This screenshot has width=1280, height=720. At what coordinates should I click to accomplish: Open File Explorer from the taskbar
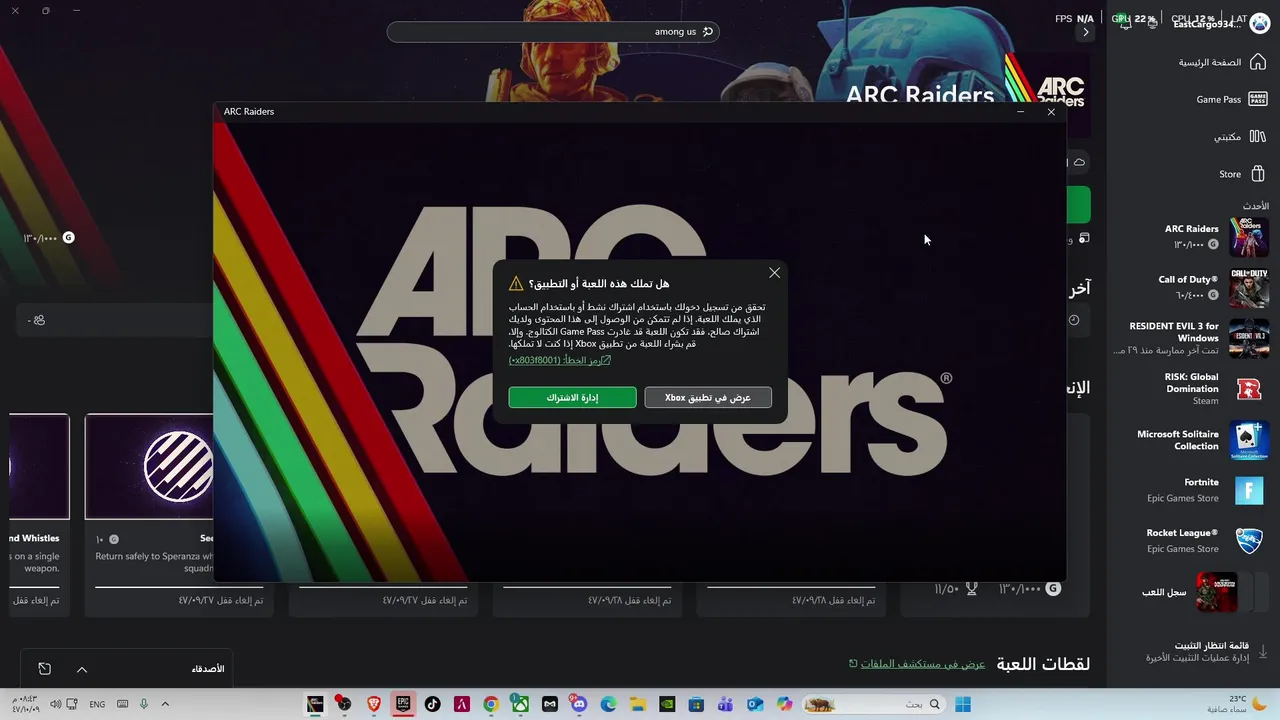coord(637,704)
